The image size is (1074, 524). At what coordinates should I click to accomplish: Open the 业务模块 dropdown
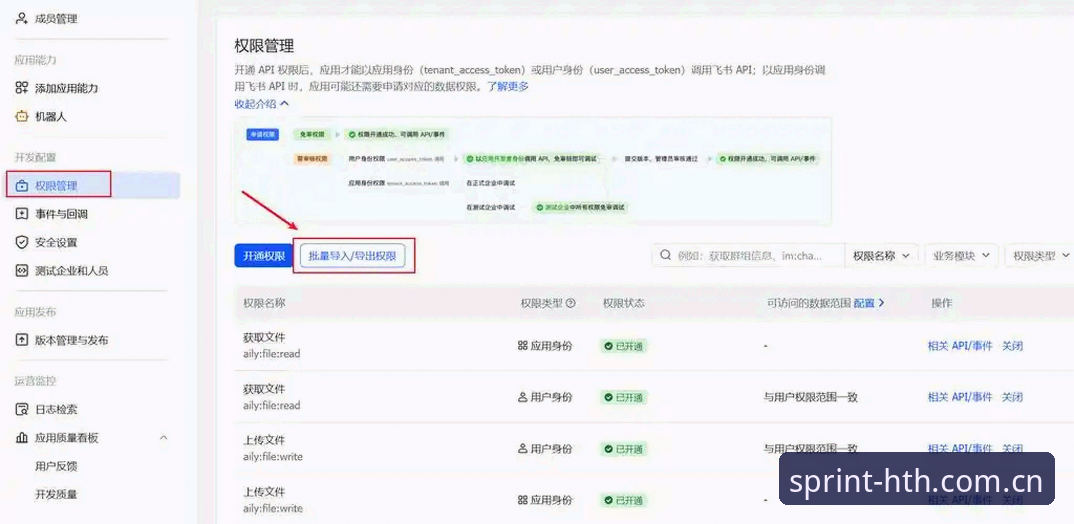(961, 255)
